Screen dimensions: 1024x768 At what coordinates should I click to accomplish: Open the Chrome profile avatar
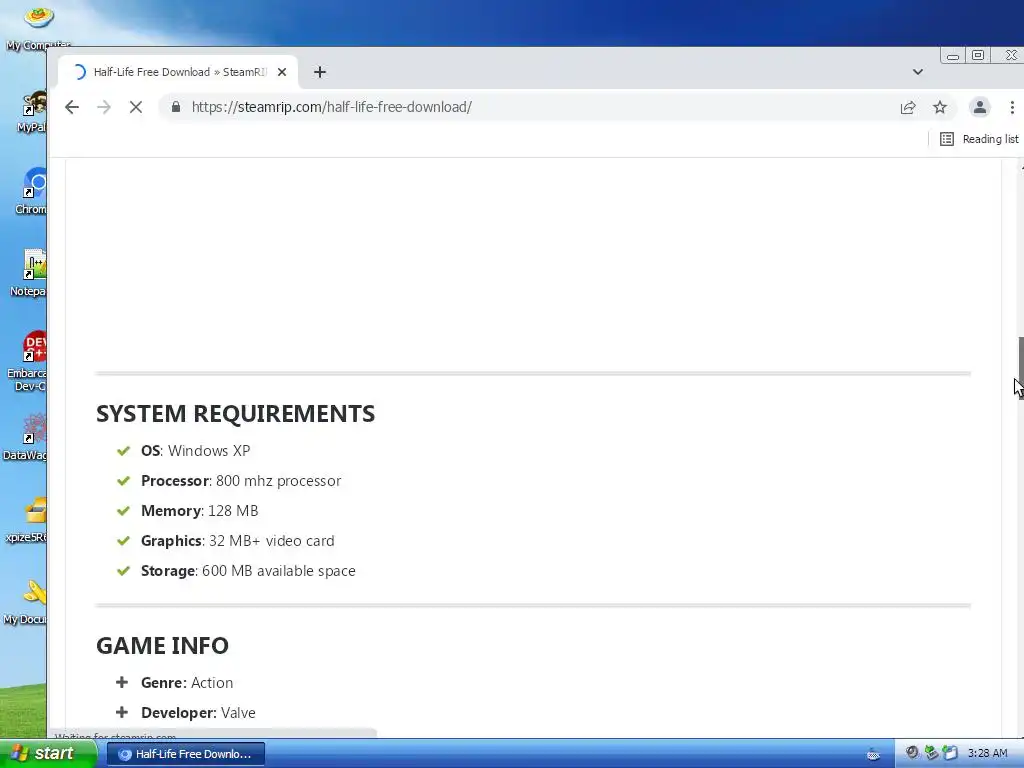coord(980,107)
